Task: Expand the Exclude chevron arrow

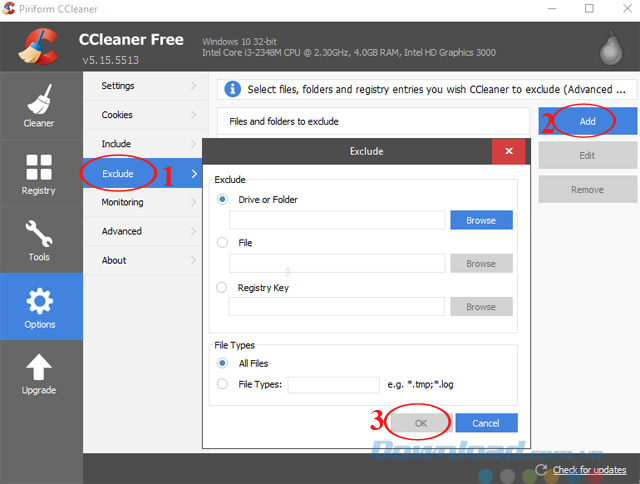Action: [x=194, y=174]
